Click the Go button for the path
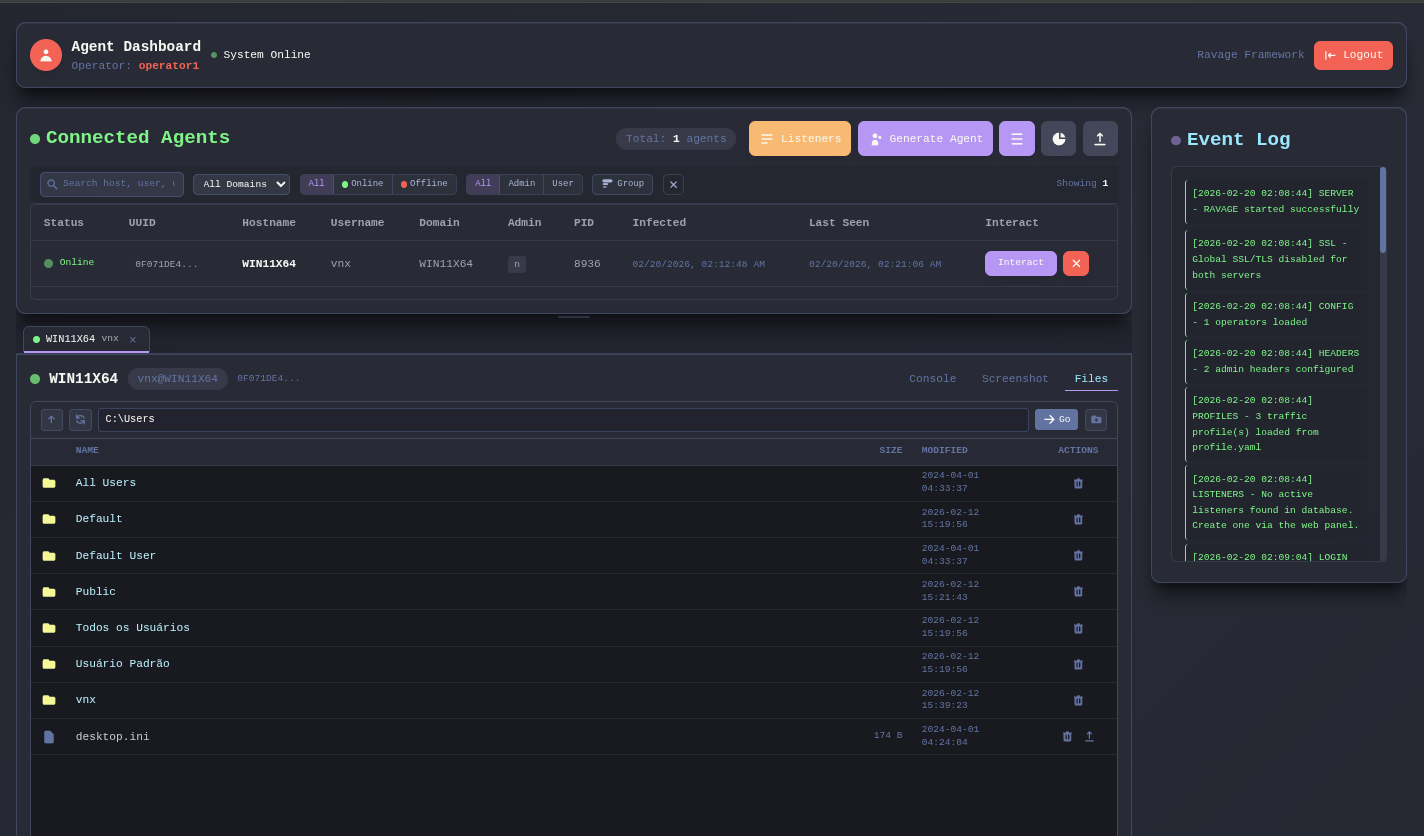Screen dimensions: 1424x836 coord(1056,420)
